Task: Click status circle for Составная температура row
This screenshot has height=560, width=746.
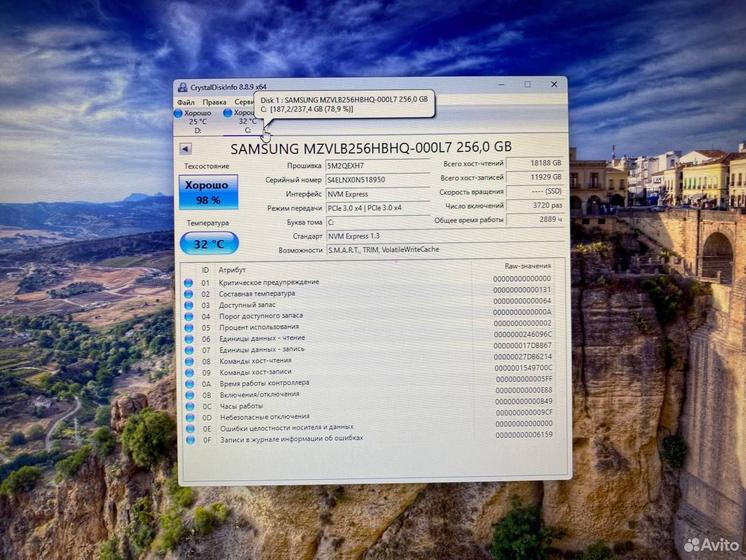Action: (188, 294)
